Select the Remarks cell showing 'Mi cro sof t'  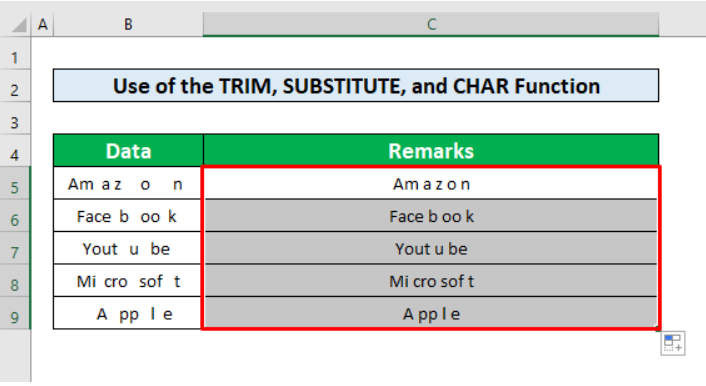[431, 281]
